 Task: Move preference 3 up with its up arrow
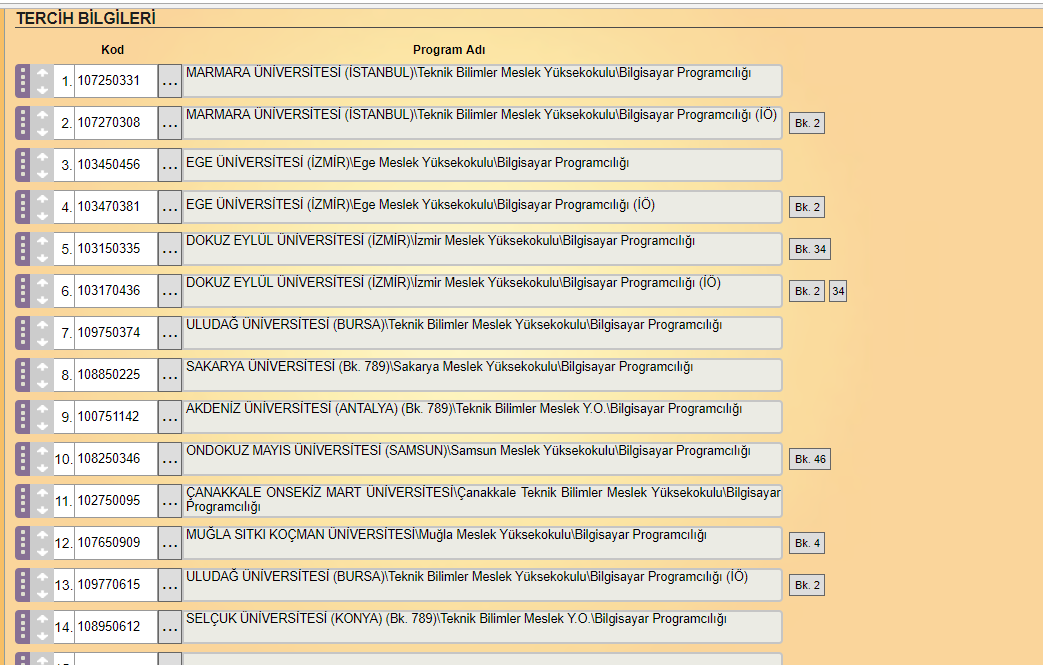42,157
